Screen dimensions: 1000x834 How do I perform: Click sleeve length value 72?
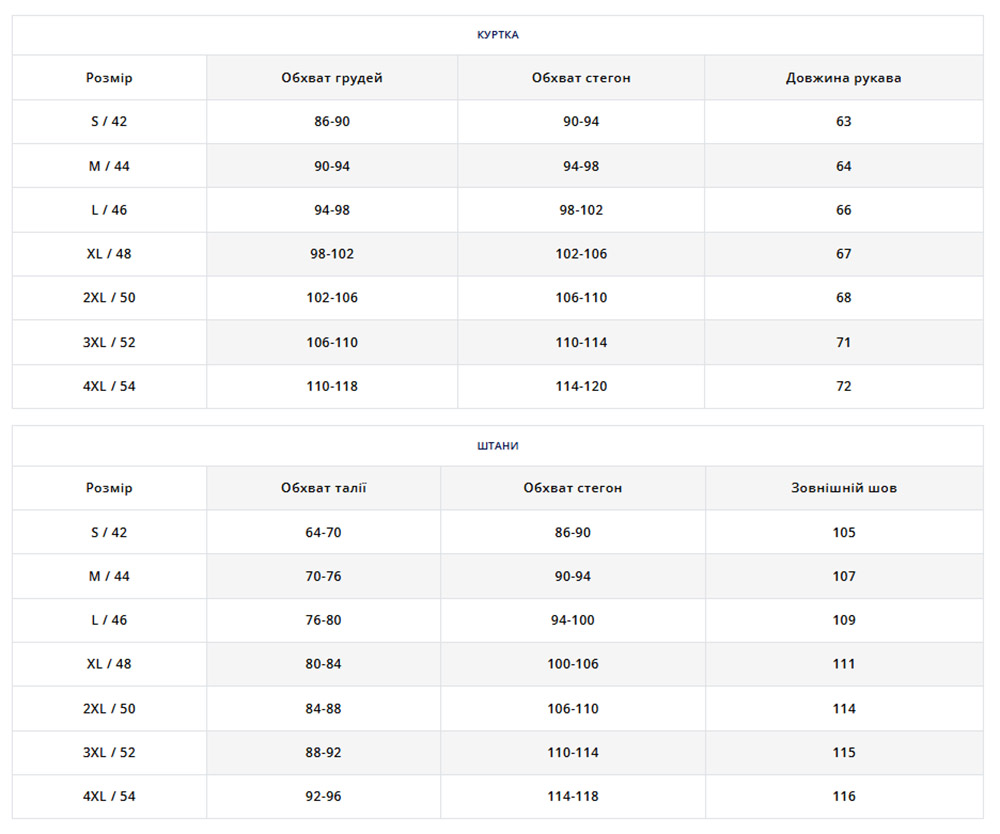pyautogui.click(x=843, y=386)
